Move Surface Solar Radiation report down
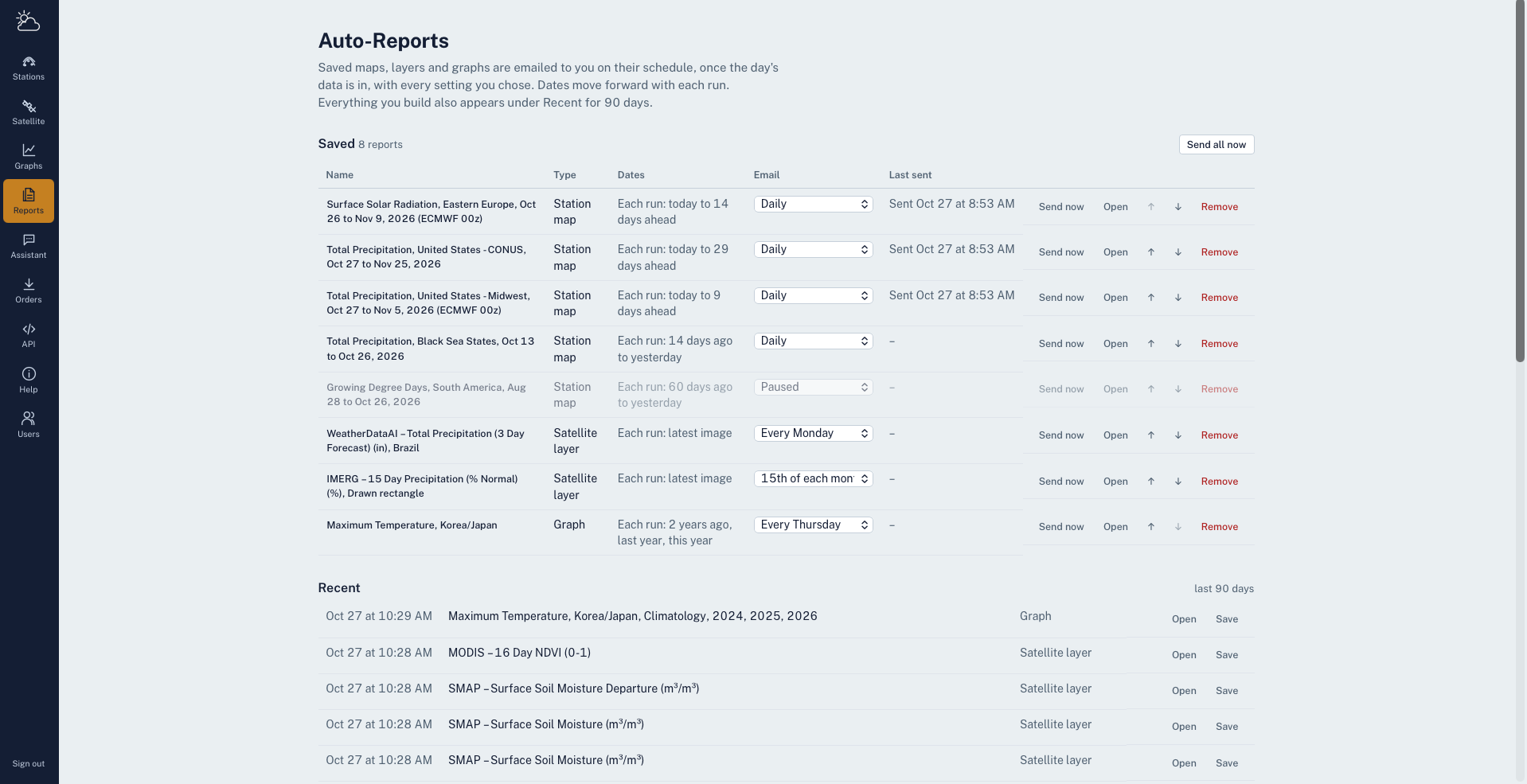 1178,207
